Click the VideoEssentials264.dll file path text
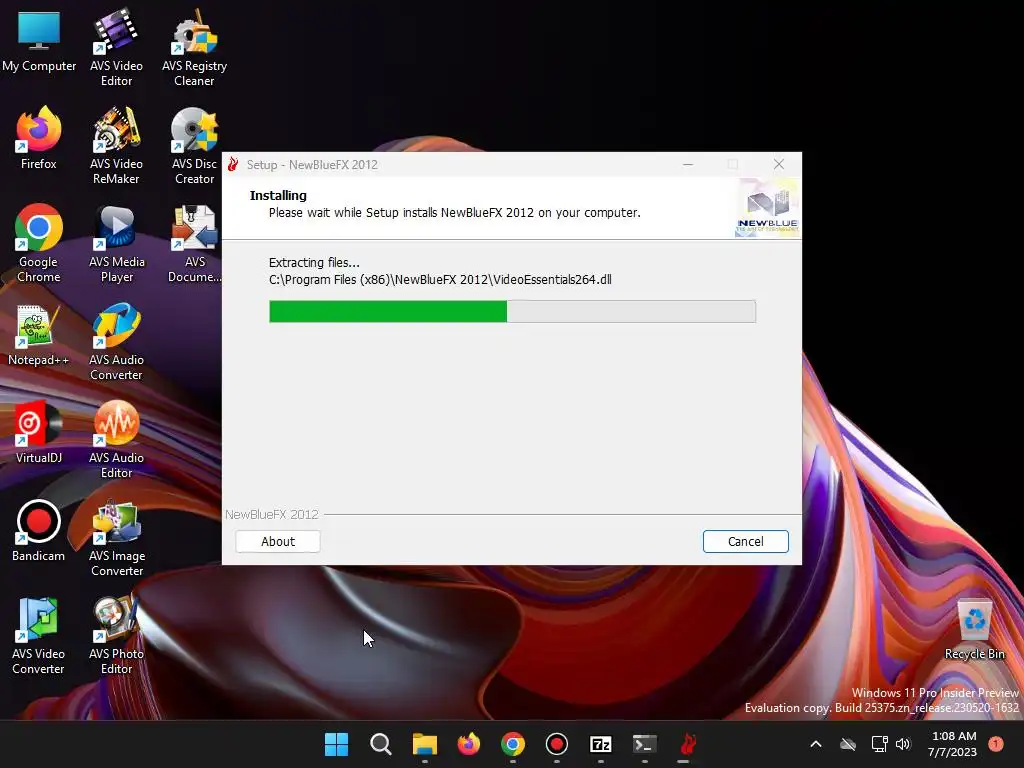The height and width of the screenshot is (768, 1024). point(440,280)
